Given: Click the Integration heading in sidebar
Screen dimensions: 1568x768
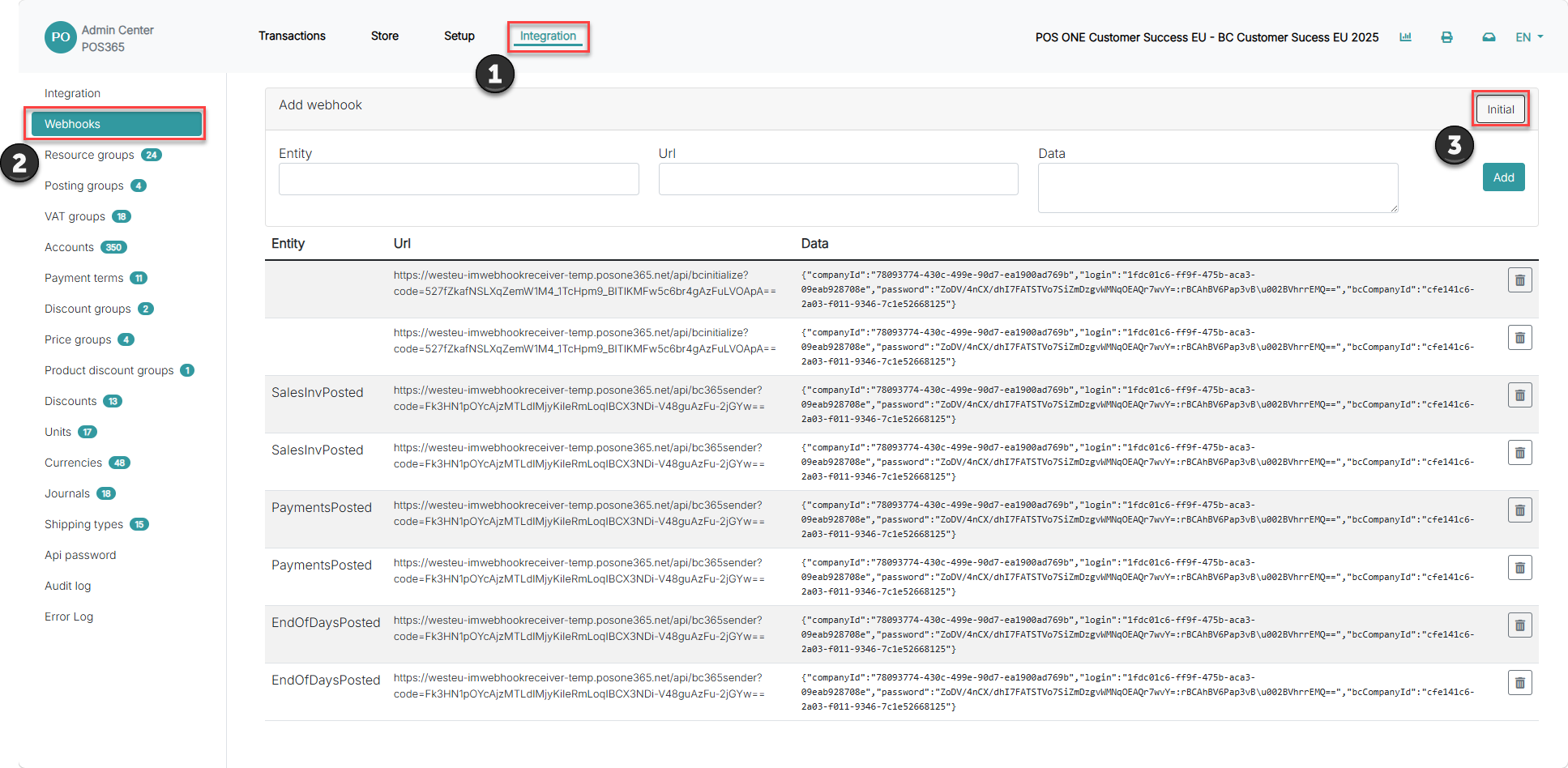Looking at the screenshot, I should click(x=72, y=93).
